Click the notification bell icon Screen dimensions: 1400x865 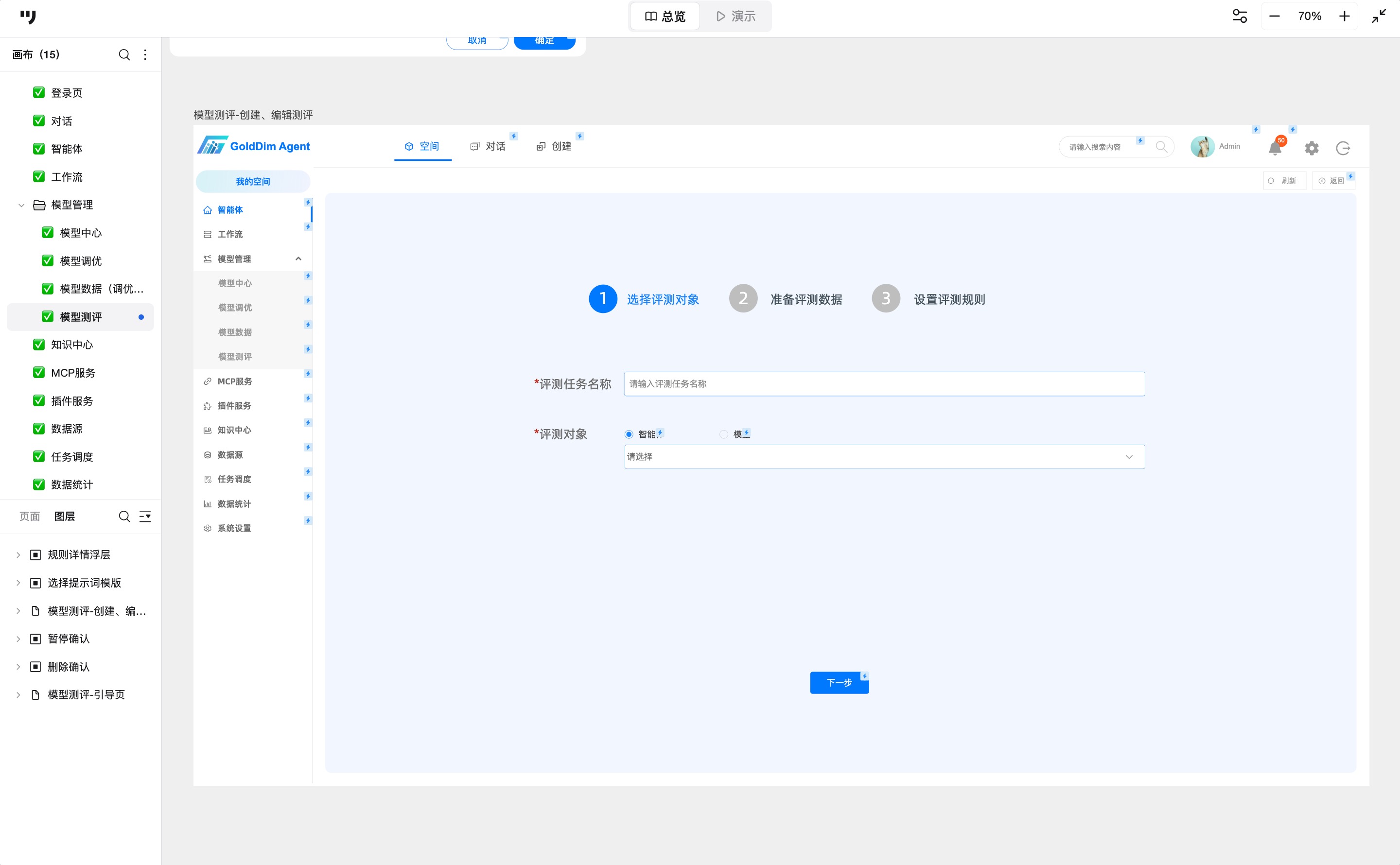1274,148
